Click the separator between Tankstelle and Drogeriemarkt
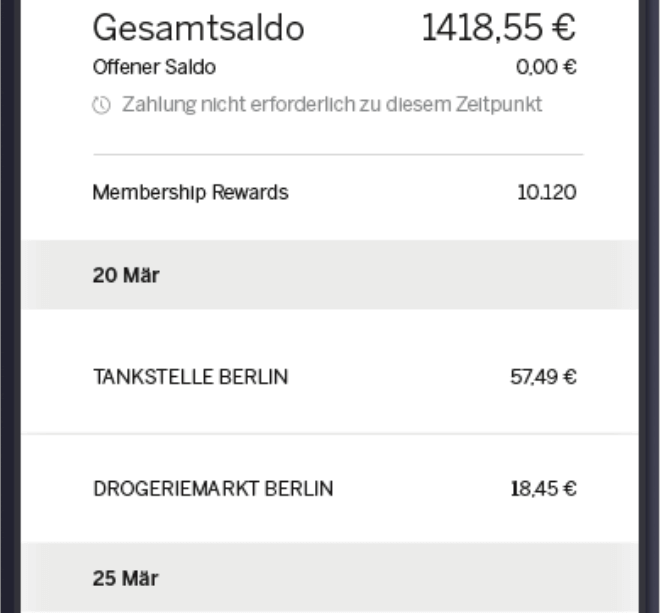The image size is (660, 613). [330, 433]
